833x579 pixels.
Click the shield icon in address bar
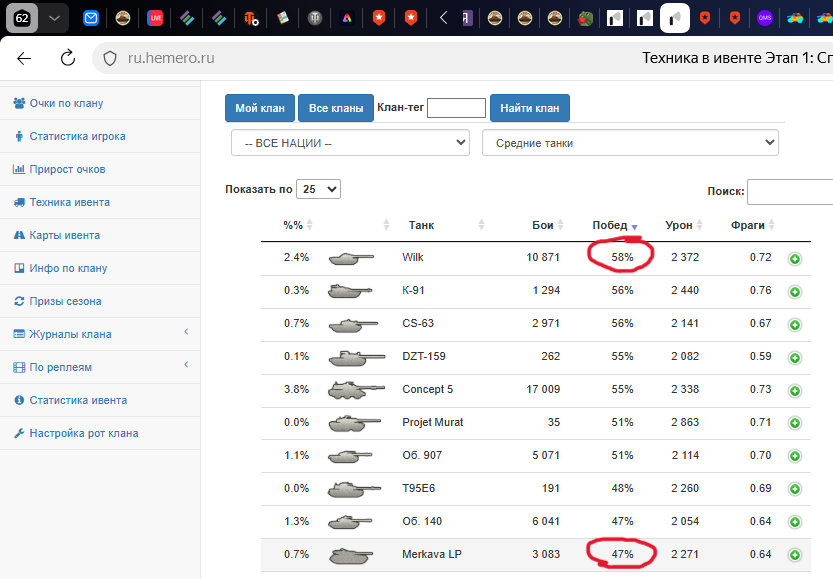[111, 59]
